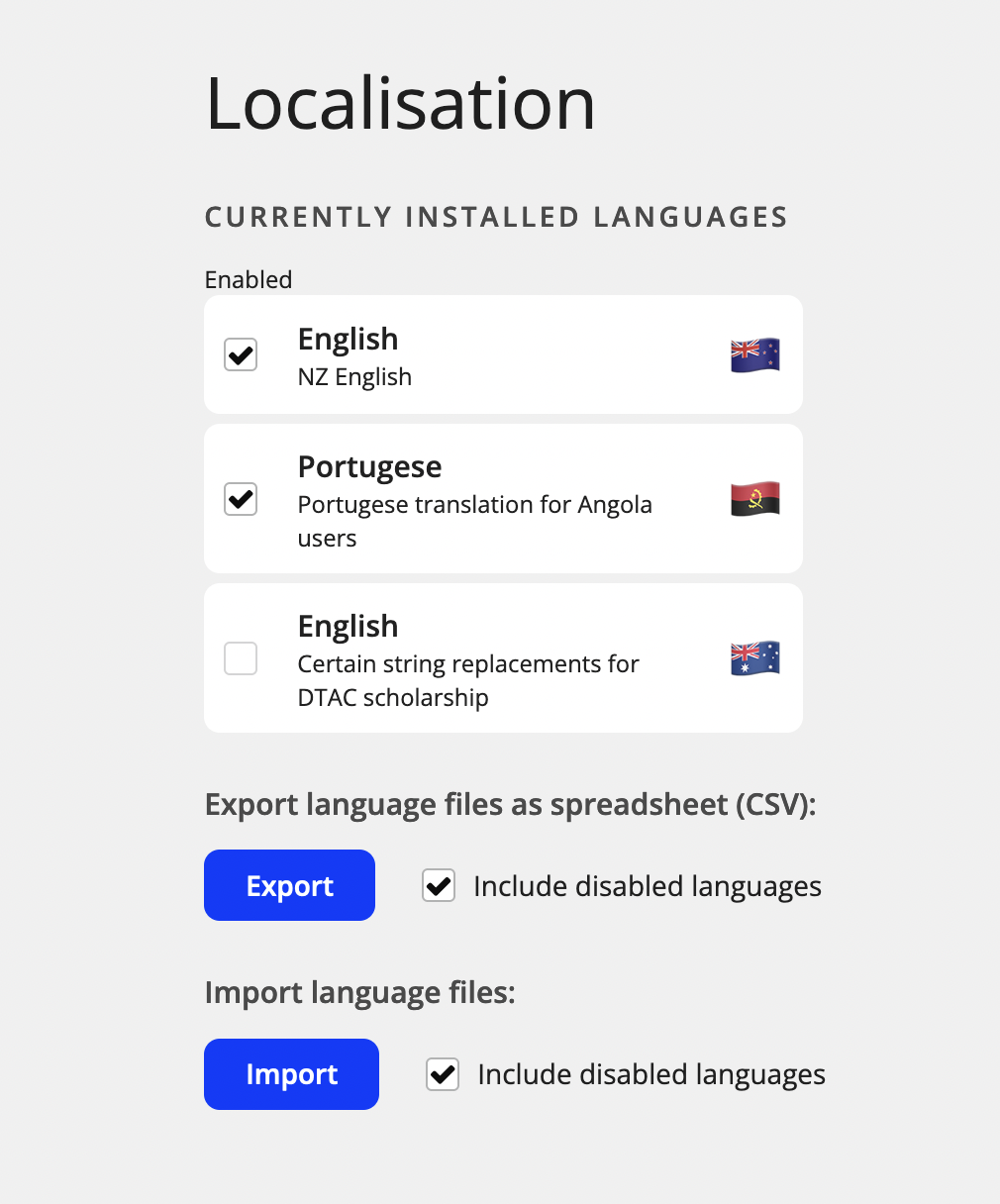This screenshot has width=1000, height=1204.
Task: Click the New Zealand flag icon
Action: point(754,354)
